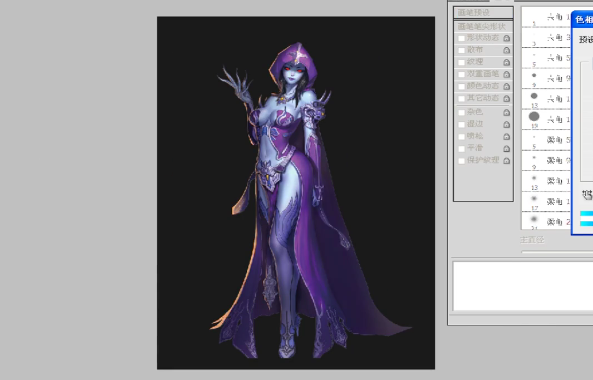
Task: Tick the 杂色 noise checkbox
Action: coord(461,112)
